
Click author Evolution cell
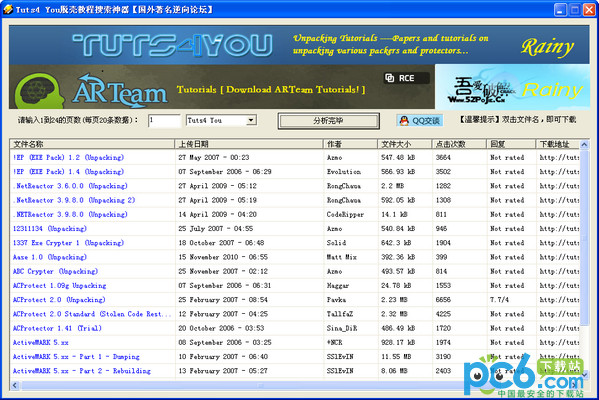[343, 172]
